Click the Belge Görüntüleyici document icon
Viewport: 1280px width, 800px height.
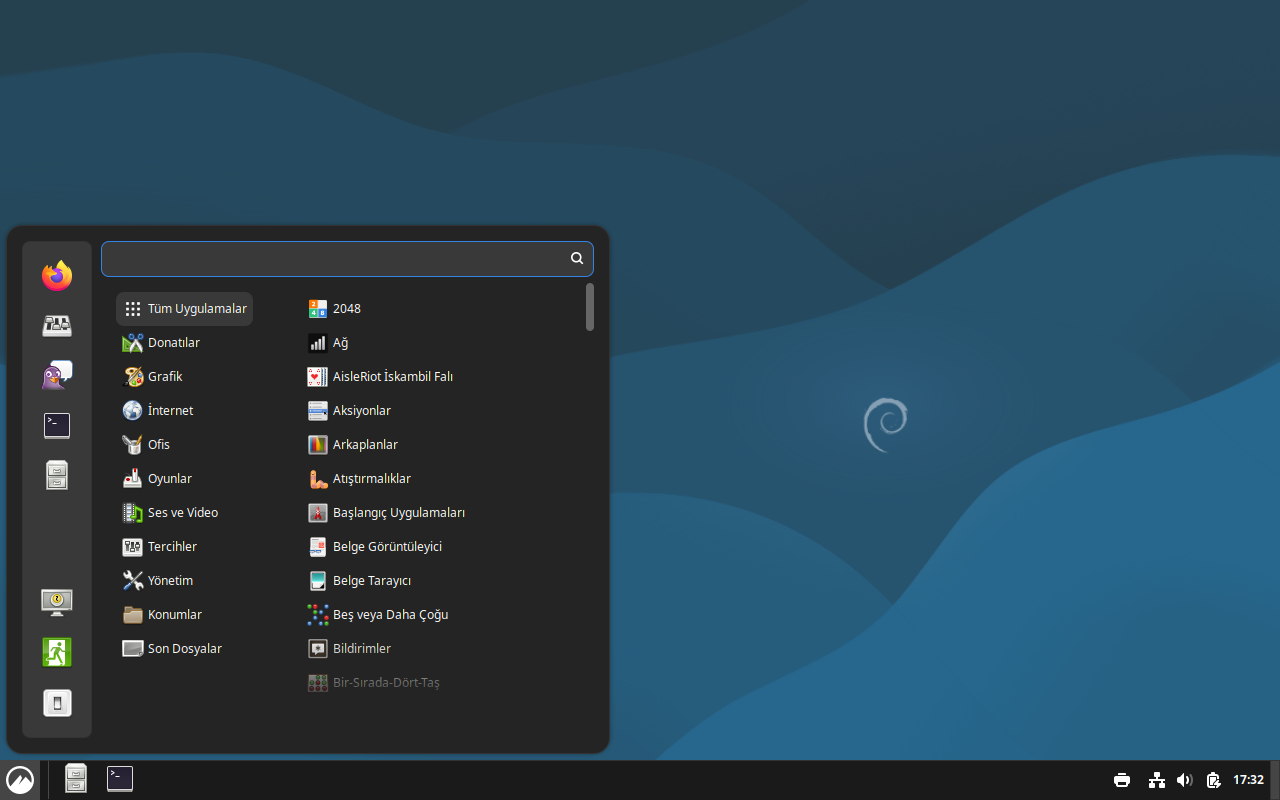(318, 547)
